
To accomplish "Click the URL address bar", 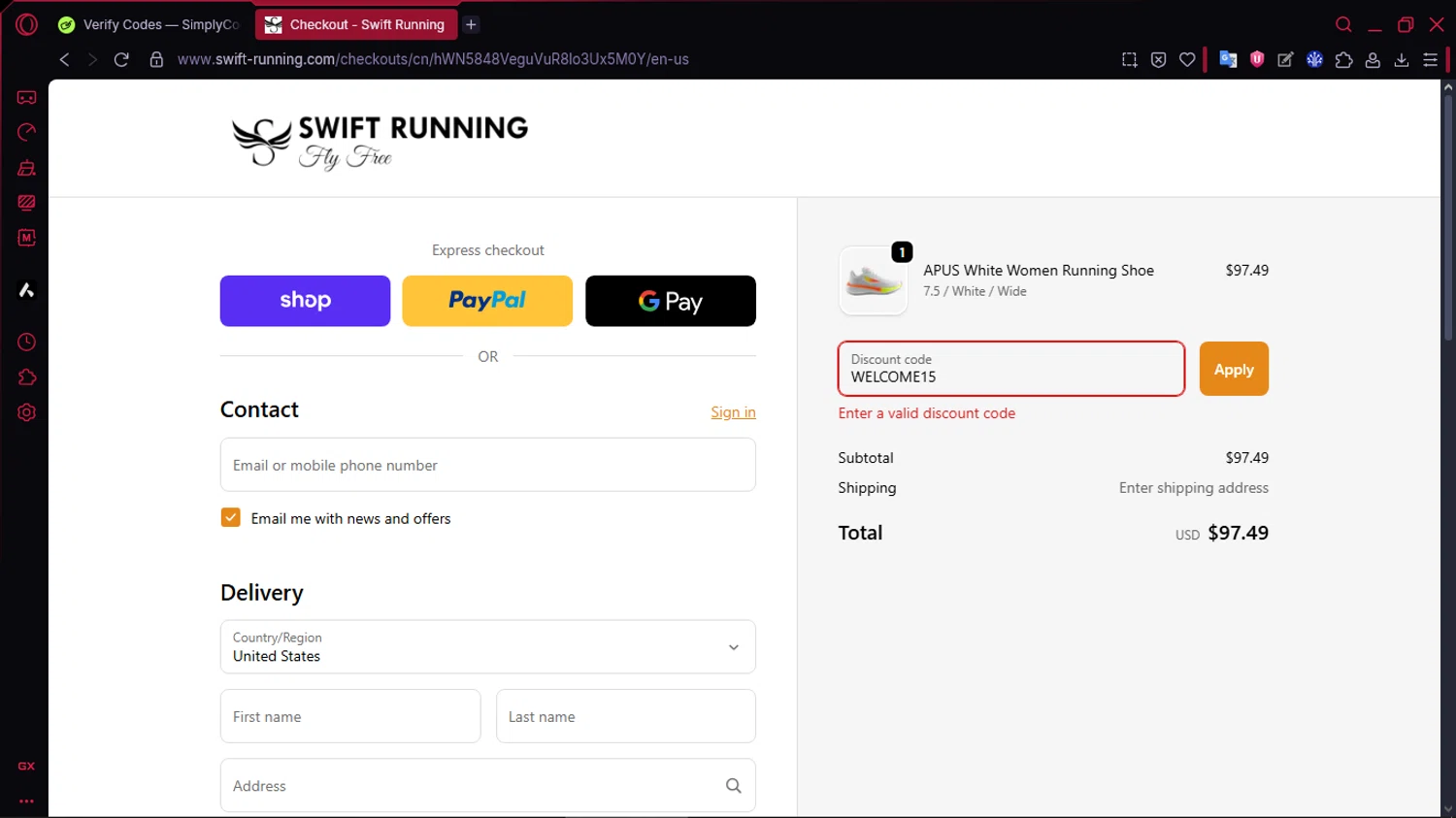I will click(x=433, y=59).
